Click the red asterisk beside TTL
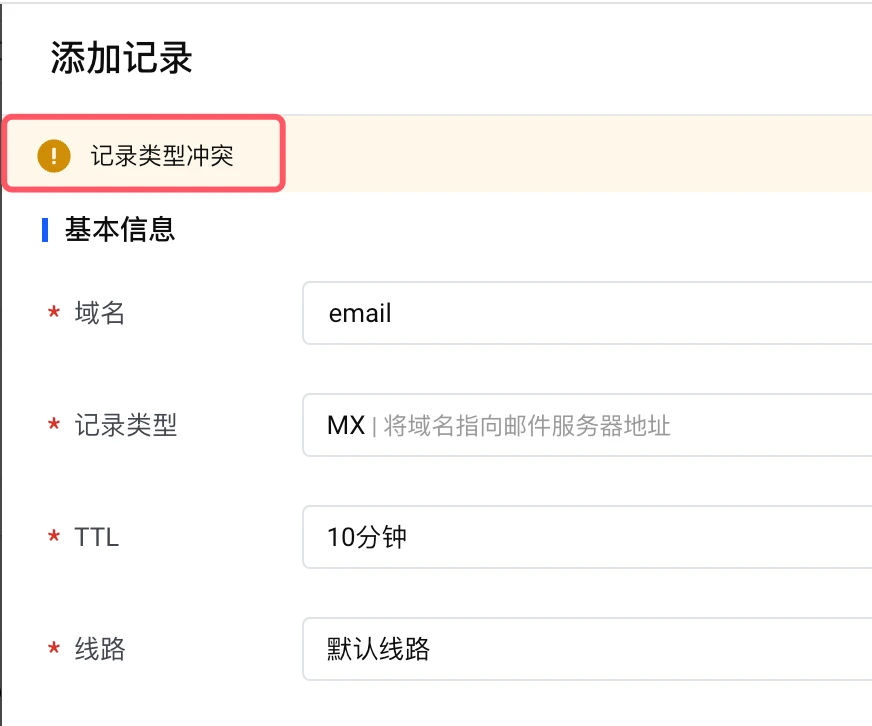872x726 pixels. point(54,538)
